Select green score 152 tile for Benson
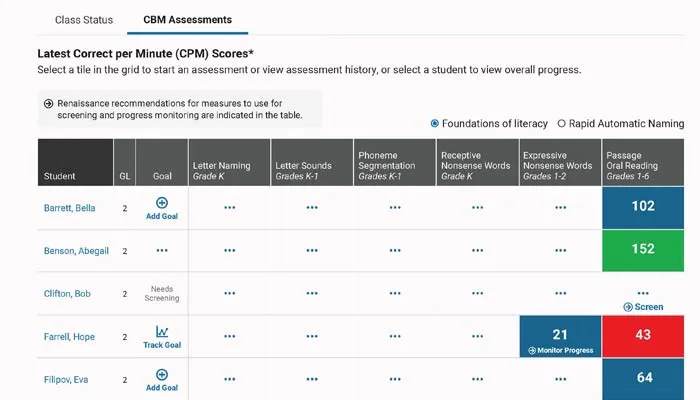The width and height of the screenshot is (700, 400). [x=643, y=250]
